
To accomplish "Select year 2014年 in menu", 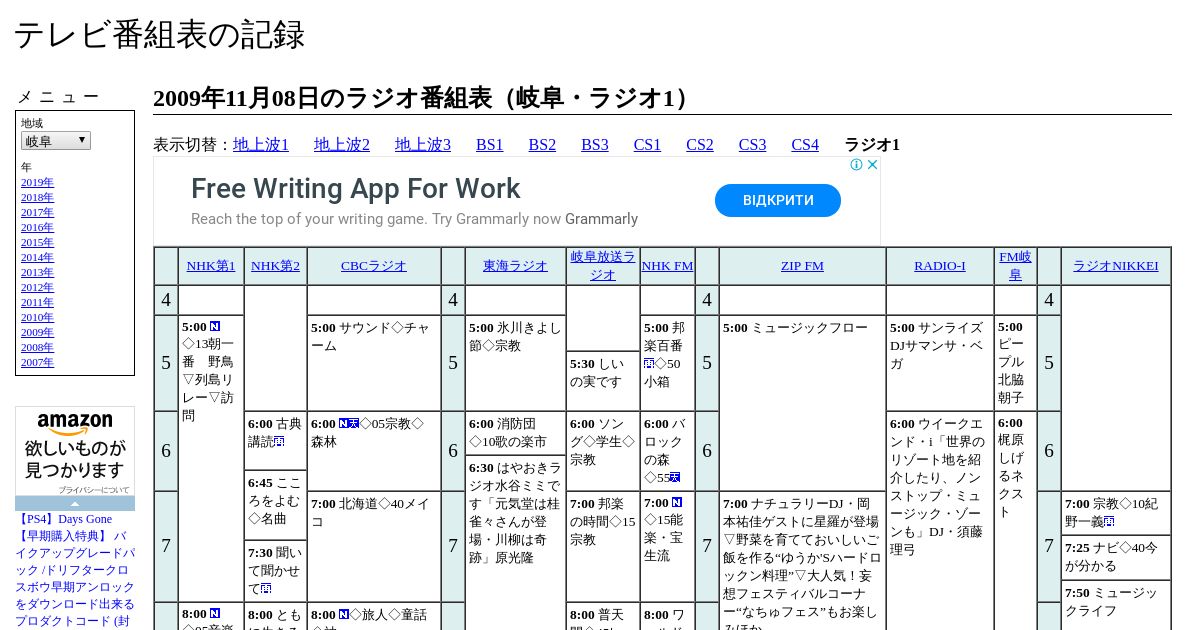I will coord(37,257).
